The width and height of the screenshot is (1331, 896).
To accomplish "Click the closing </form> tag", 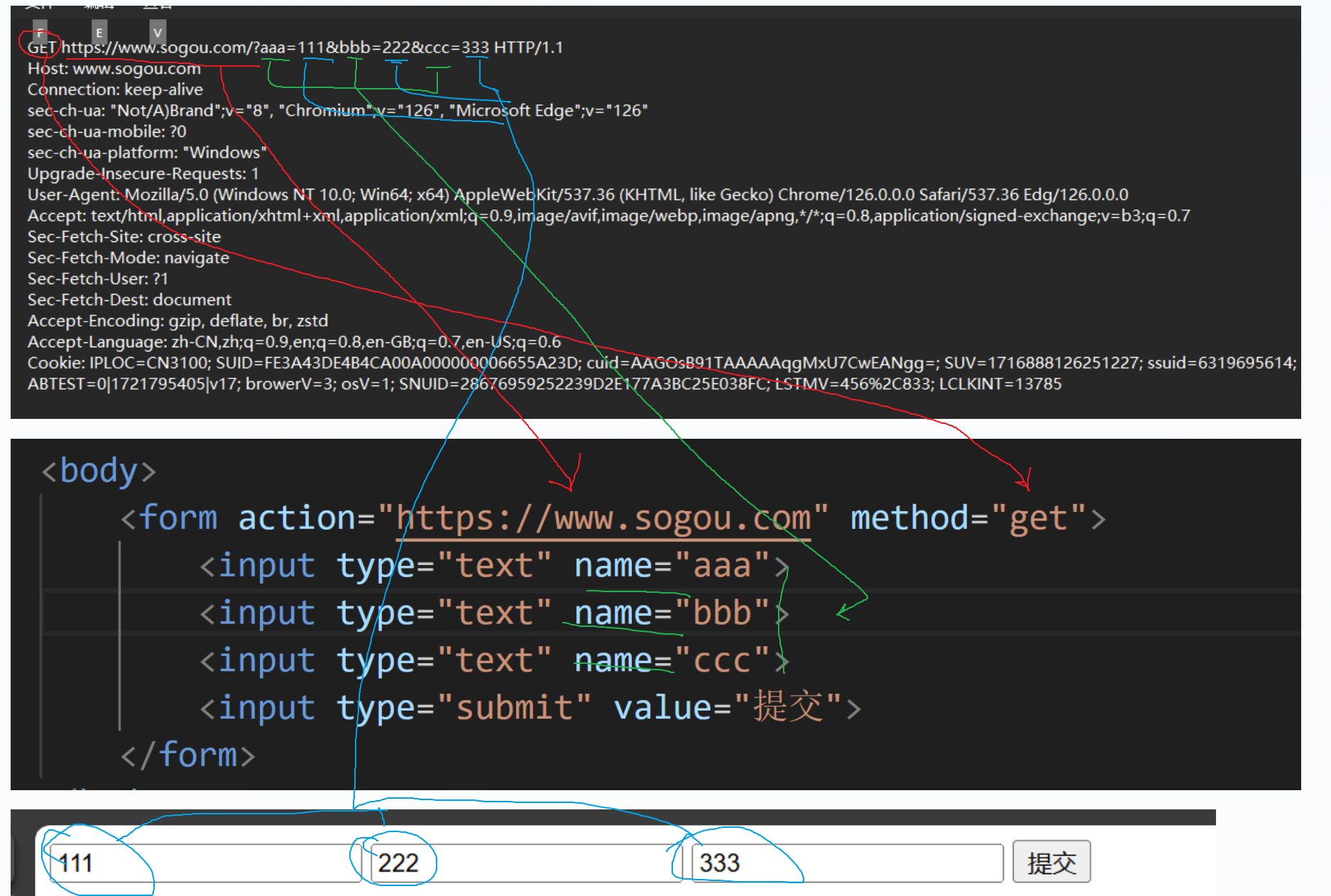I will click(x=187, y=755).
